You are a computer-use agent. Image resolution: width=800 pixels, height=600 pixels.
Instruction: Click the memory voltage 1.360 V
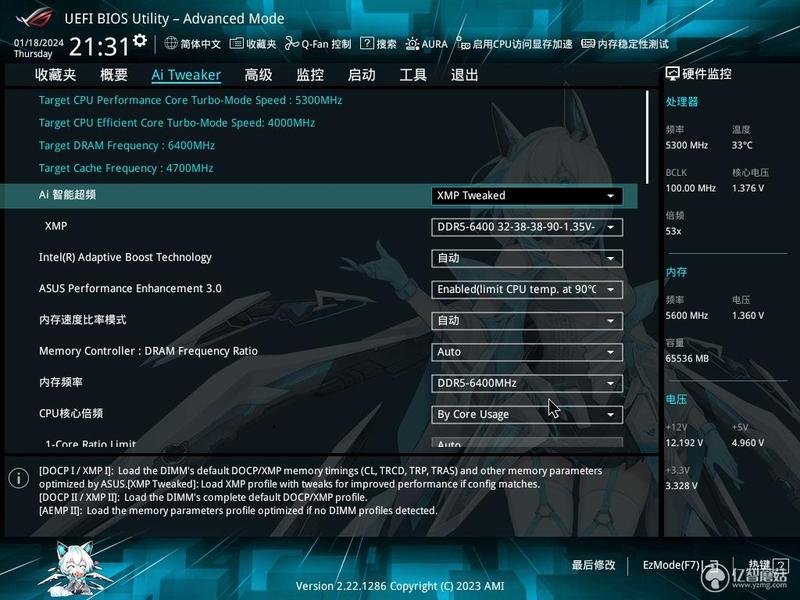748,316
